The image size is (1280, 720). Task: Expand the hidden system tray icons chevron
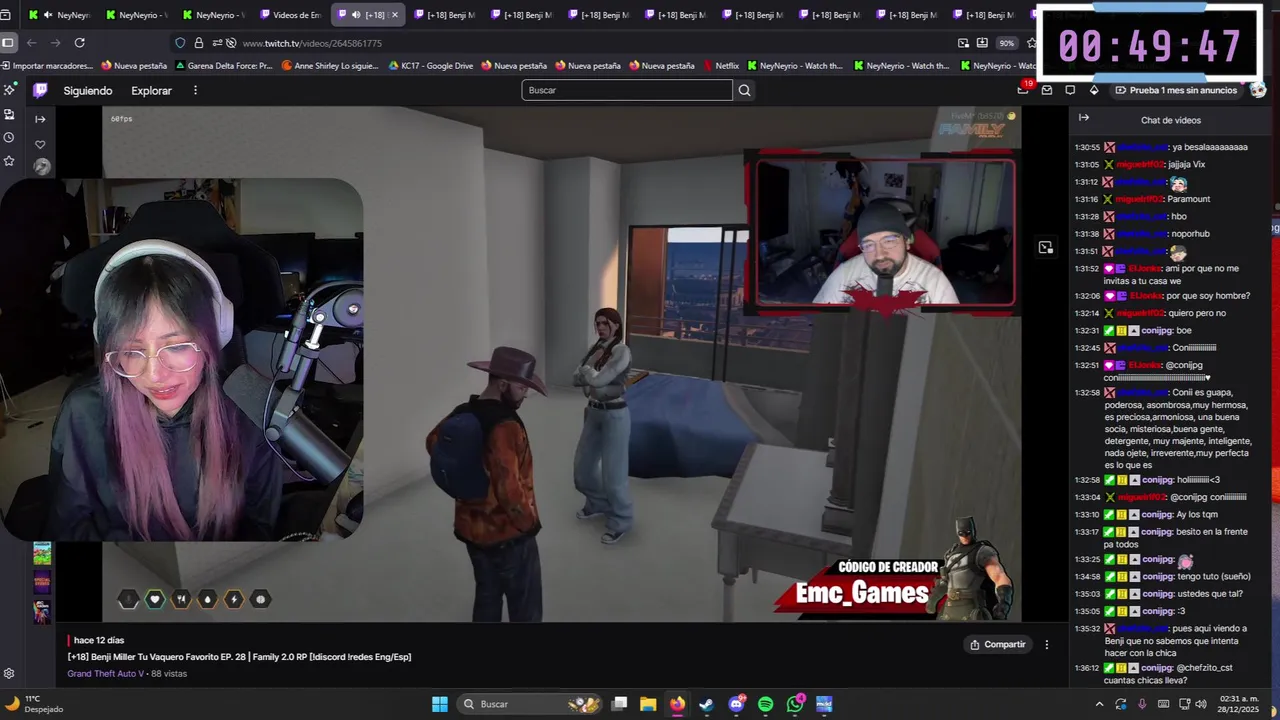click(1100, 704)
